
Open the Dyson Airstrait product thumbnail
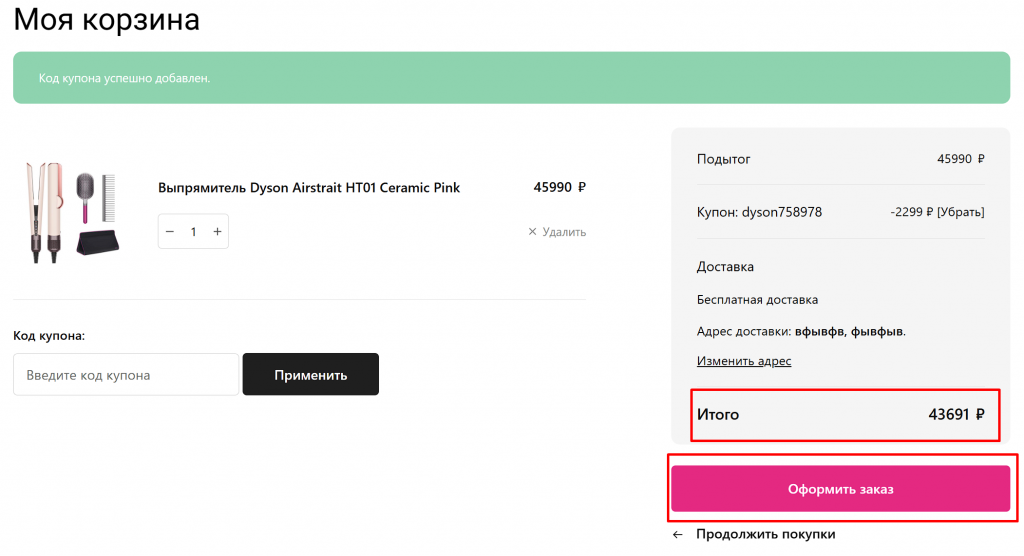[x=72, y=212]
